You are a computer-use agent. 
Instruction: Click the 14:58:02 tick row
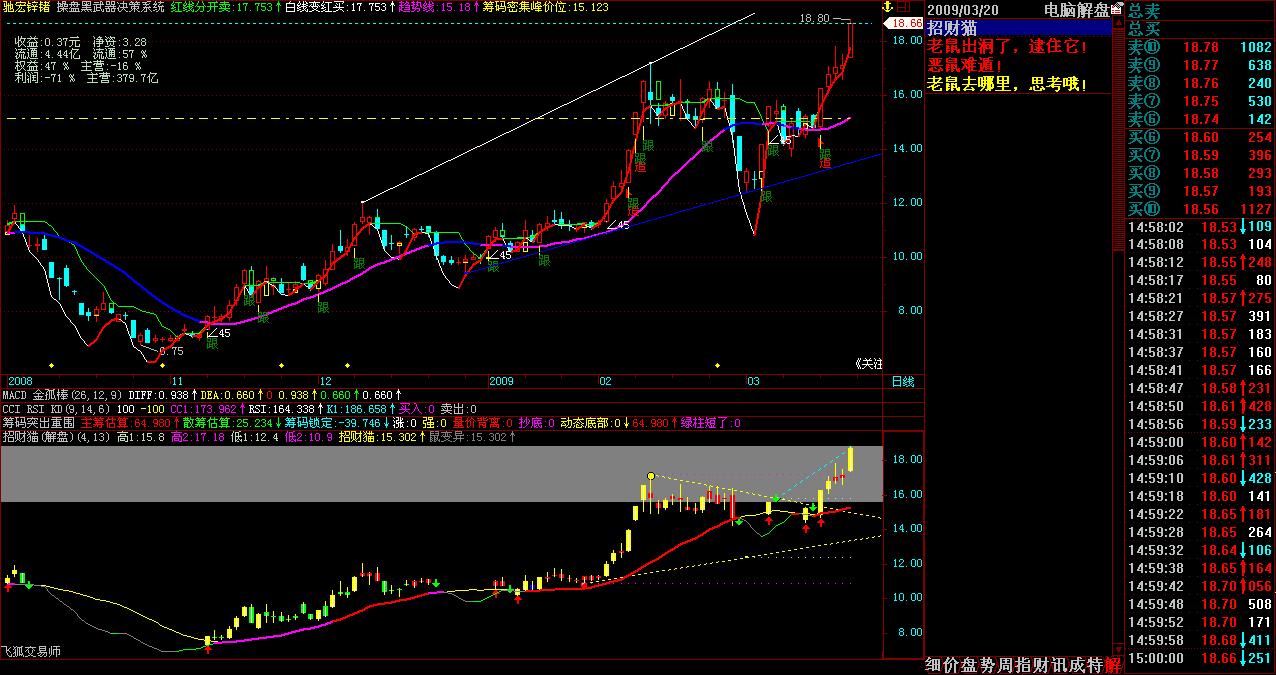[1200, 227]
